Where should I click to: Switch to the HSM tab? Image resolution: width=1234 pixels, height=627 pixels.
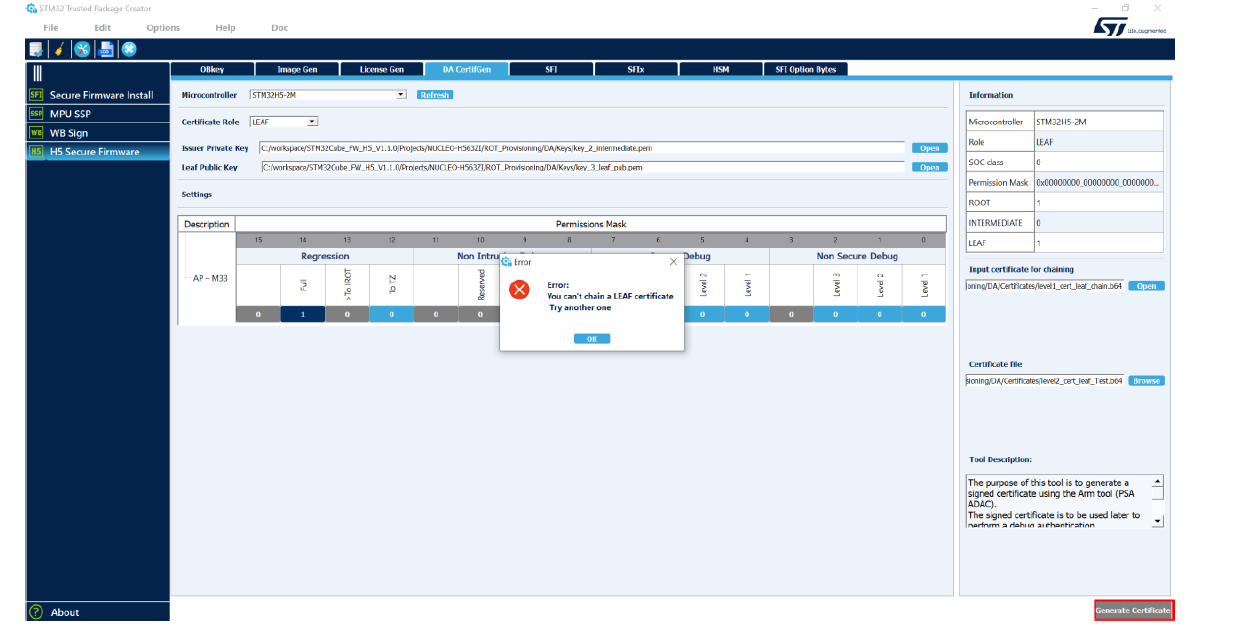click(721, 69)
